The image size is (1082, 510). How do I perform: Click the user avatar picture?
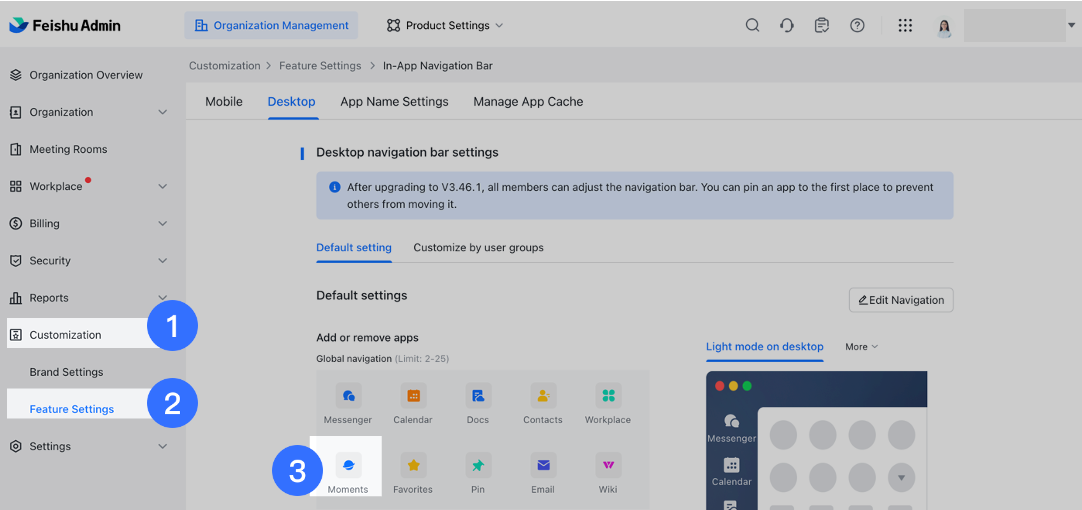[x=944, y=27]
